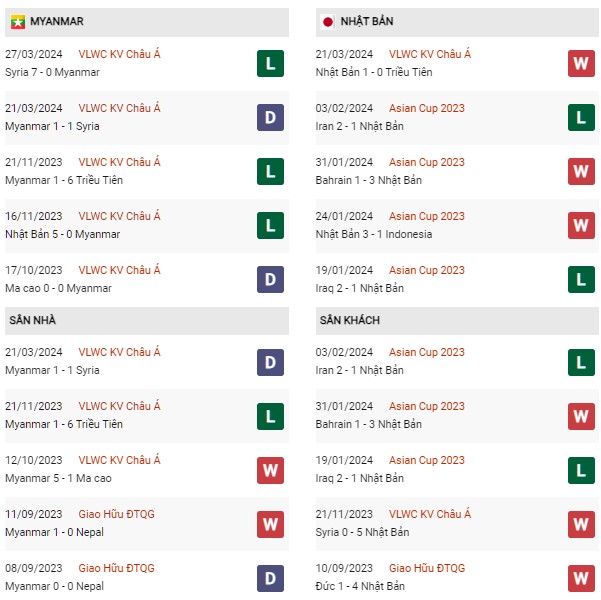Click the W badge for Myanmar 5-1 Ma cao

click(269, 470)
